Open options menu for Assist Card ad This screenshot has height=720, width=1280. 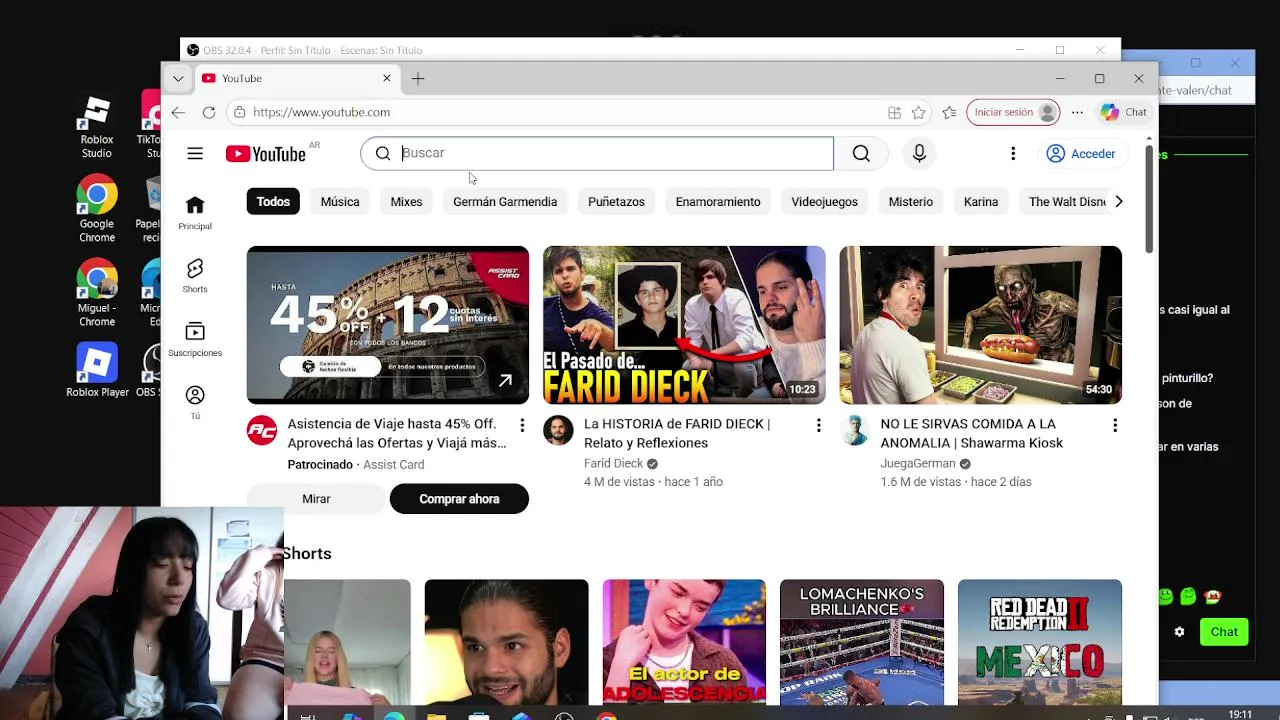pos(522,426)
